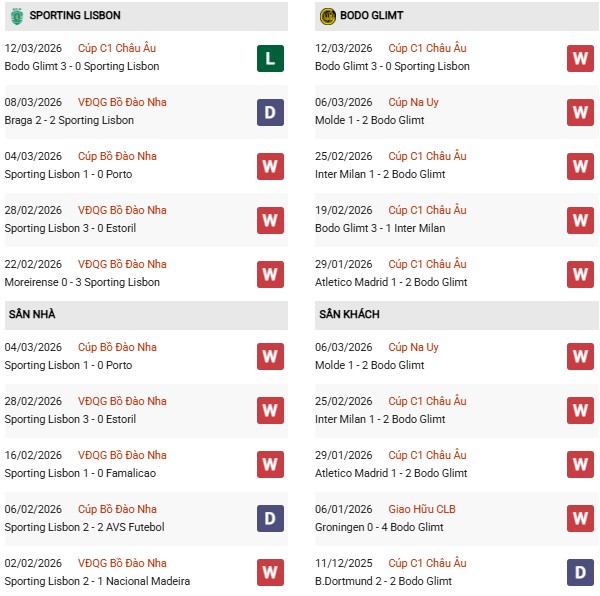Select W badge for Groningen 0-4 Bodo Glimt

point(580,518)
